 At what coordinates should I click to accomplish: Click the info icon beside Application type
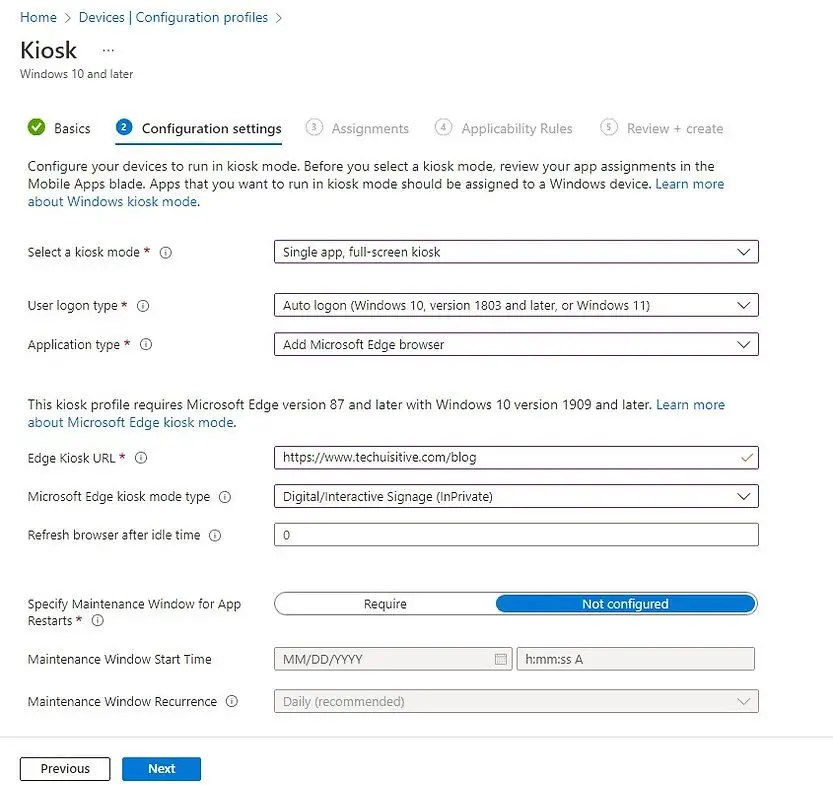tap(146, 344)
